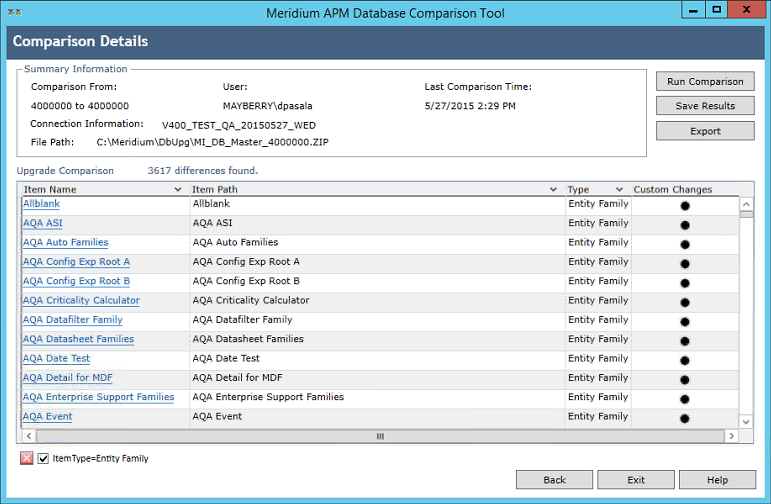Click the vertical scrollbar thumb
This screenshot has height=504, width=771.
(x=746, y=214)
